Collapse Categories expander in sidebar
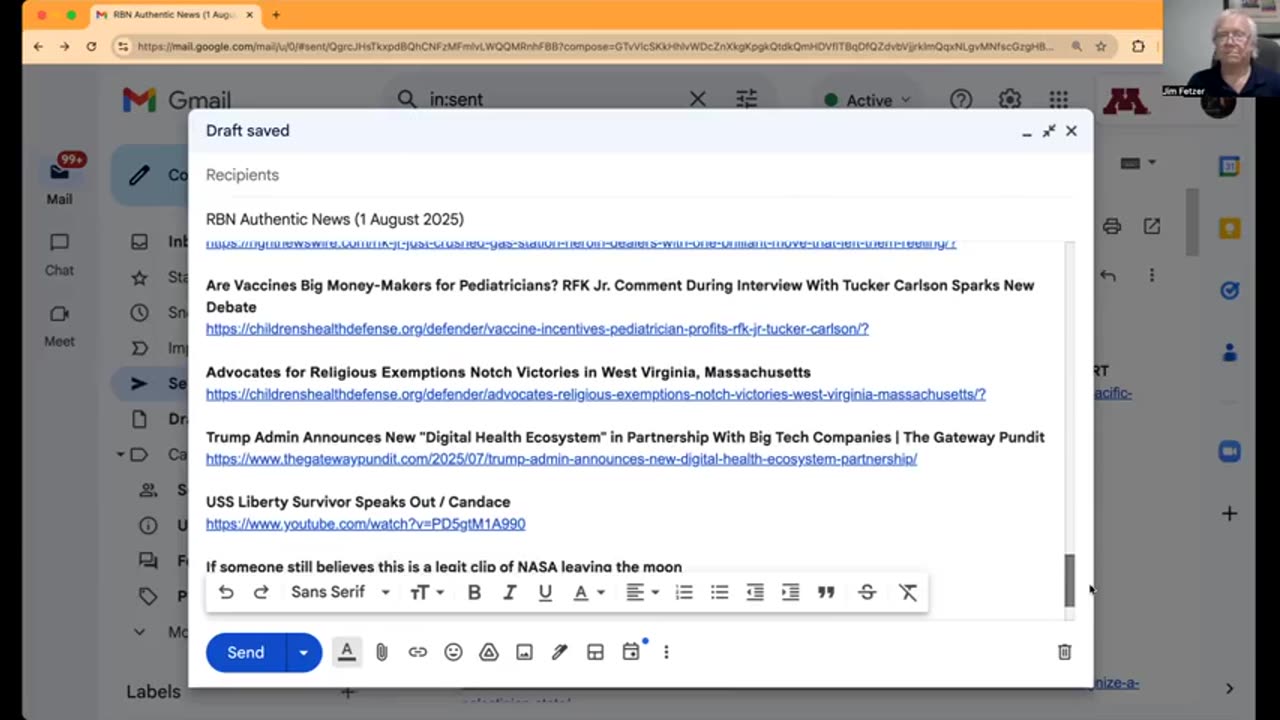Image resolution: width=1280 pixels, height=720 pixels. pyautogui.click(x=121, y=455)
